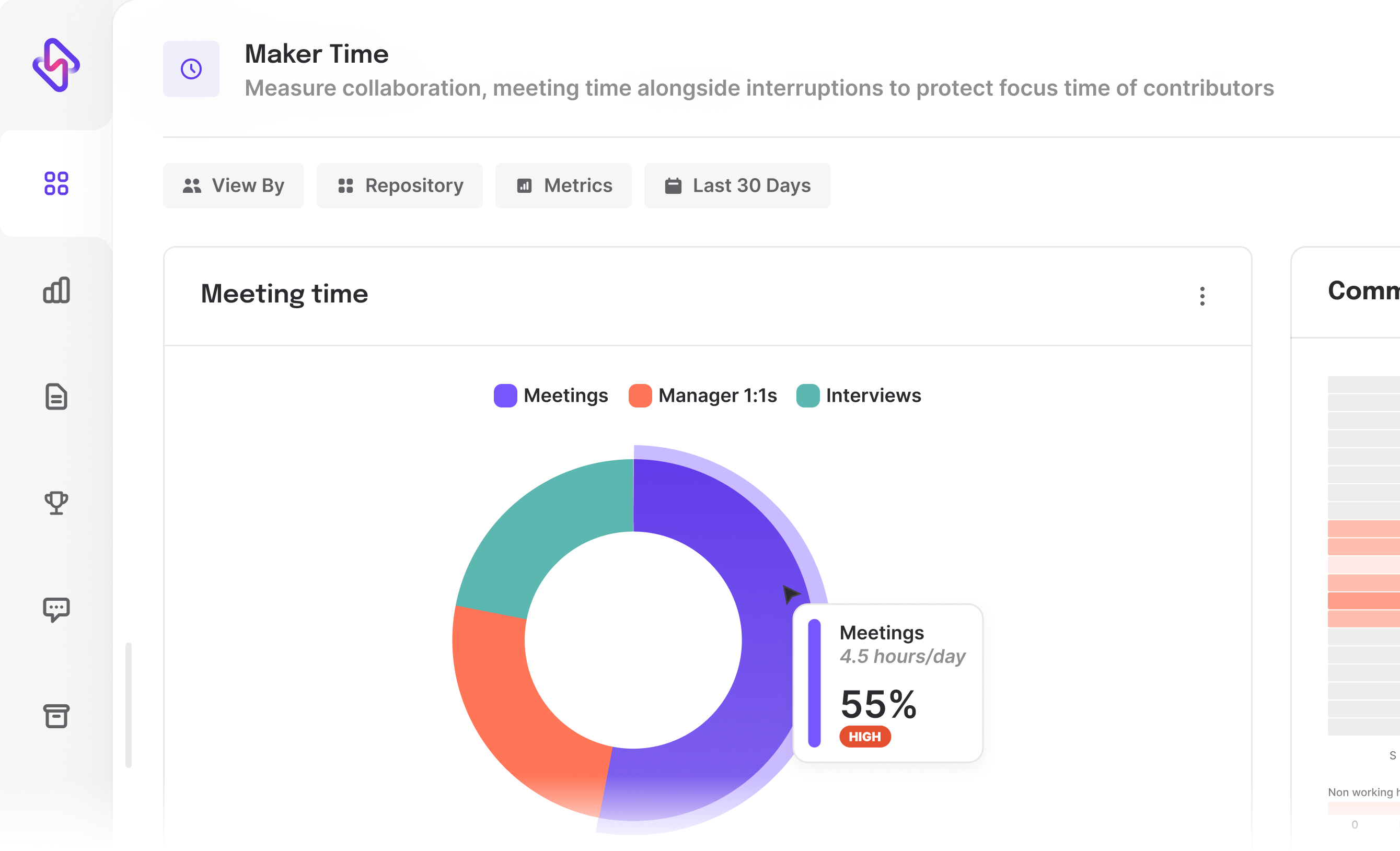The image size is (1400, 851).
Task: Expand the View By filter dropdown
Action: pos(233,185)
